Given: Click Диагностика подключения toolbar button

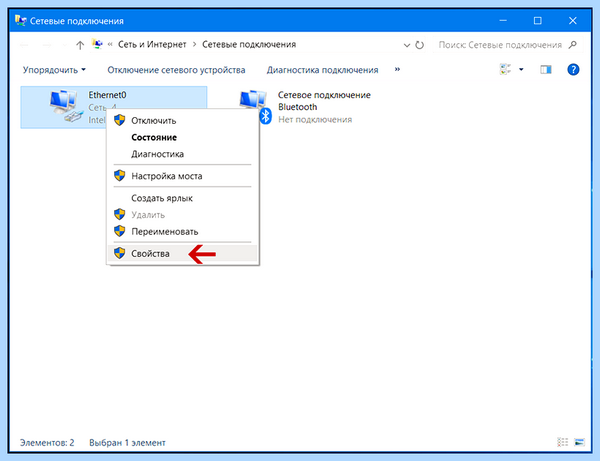Looking at the screenshot, I should [322, 70].
